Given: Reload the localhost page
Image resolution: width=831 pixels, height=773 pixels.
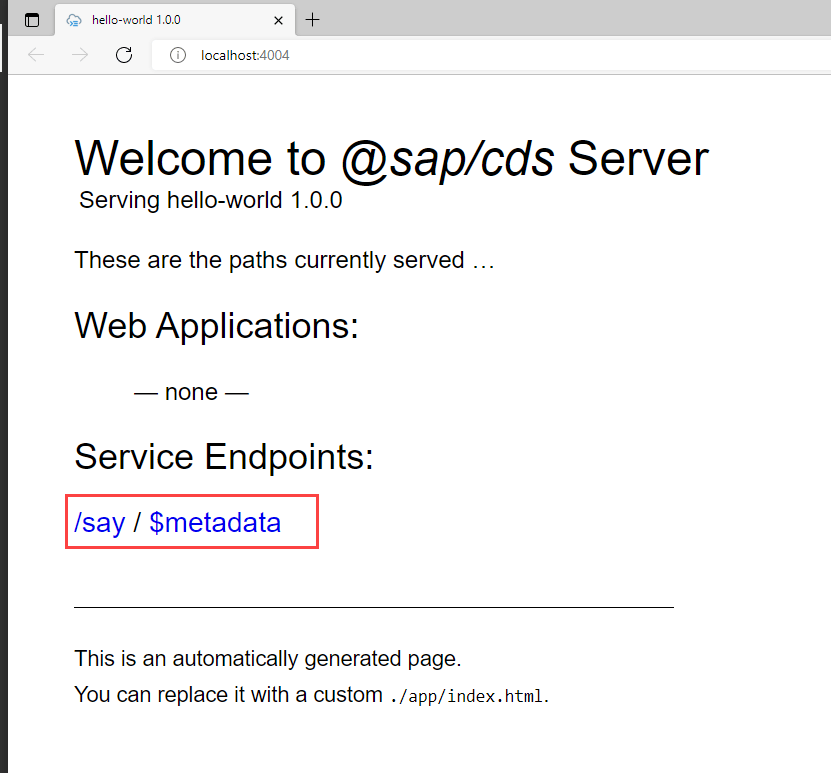Looking at the screenshot, I should [x=124, y=55].
